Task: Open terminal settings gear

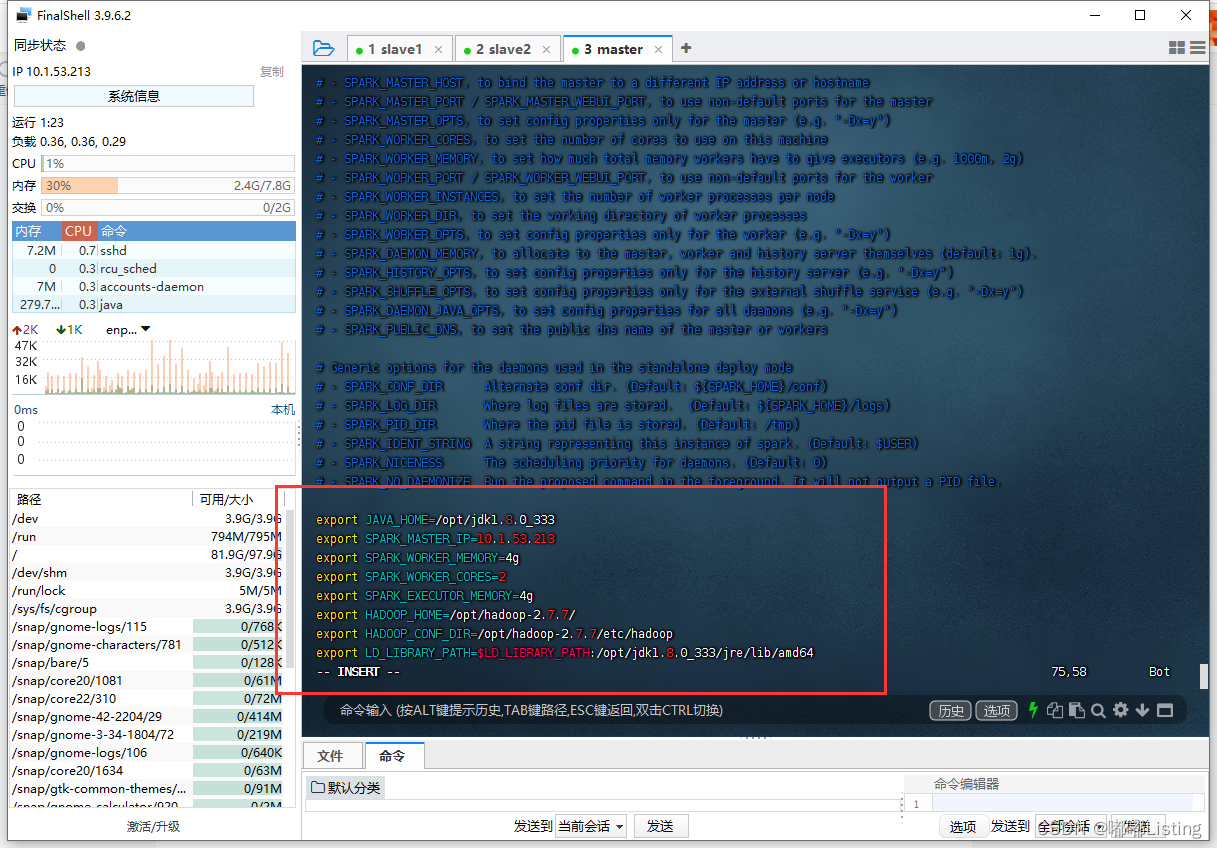Action: (1120, 710)
